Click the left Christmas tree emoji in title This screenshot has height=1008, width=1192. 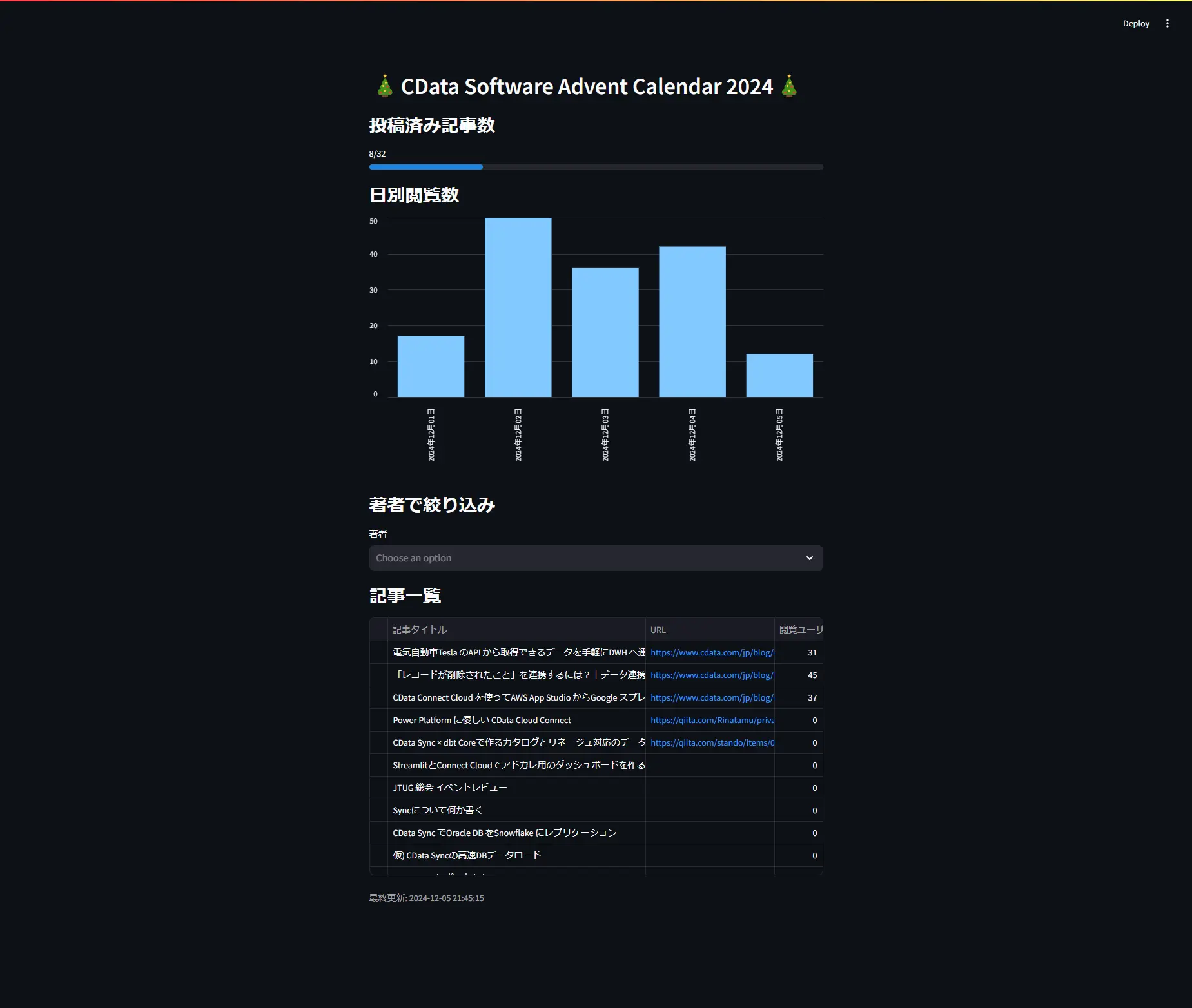coord(385,86)
